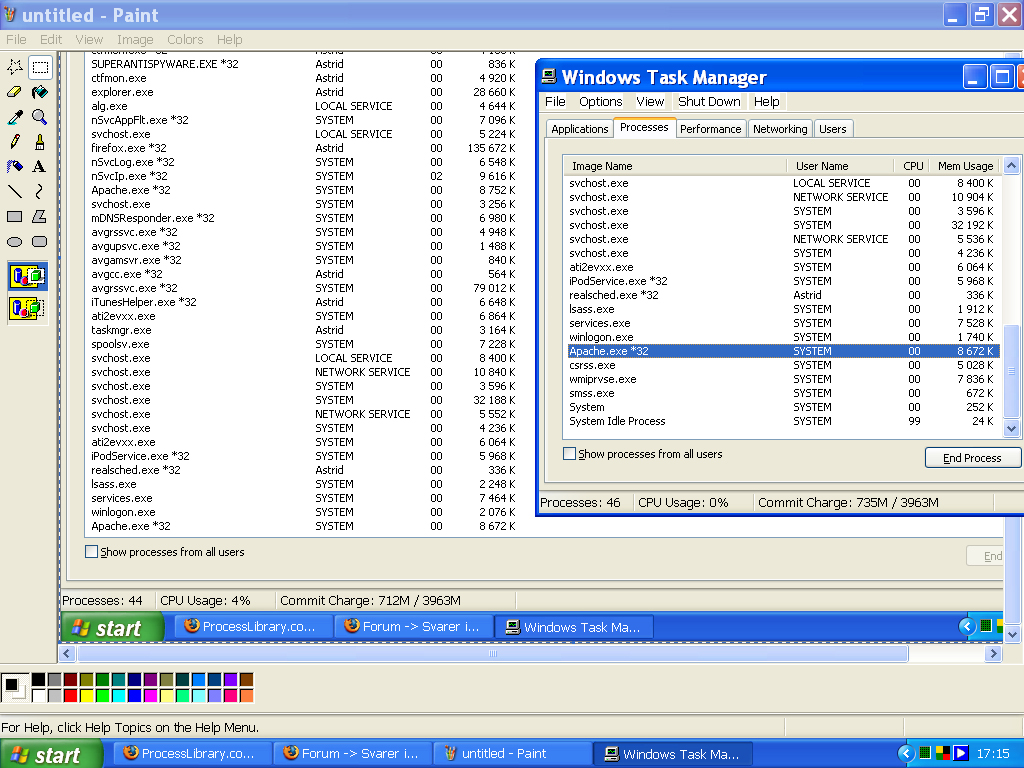Select the Free-Form Select tool in Paint

click(x=14, y=67)
